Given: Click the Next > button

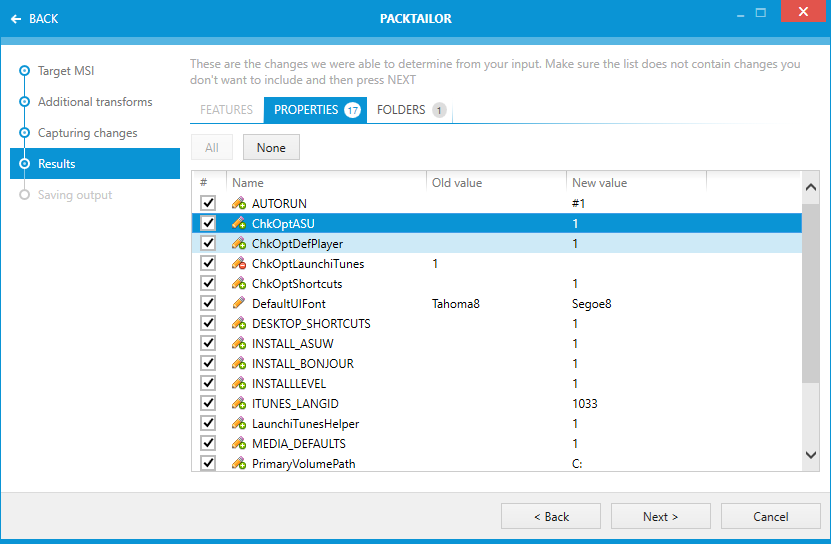Looking at the screenshot, I should pyautogui.click(x=660, y=516).
